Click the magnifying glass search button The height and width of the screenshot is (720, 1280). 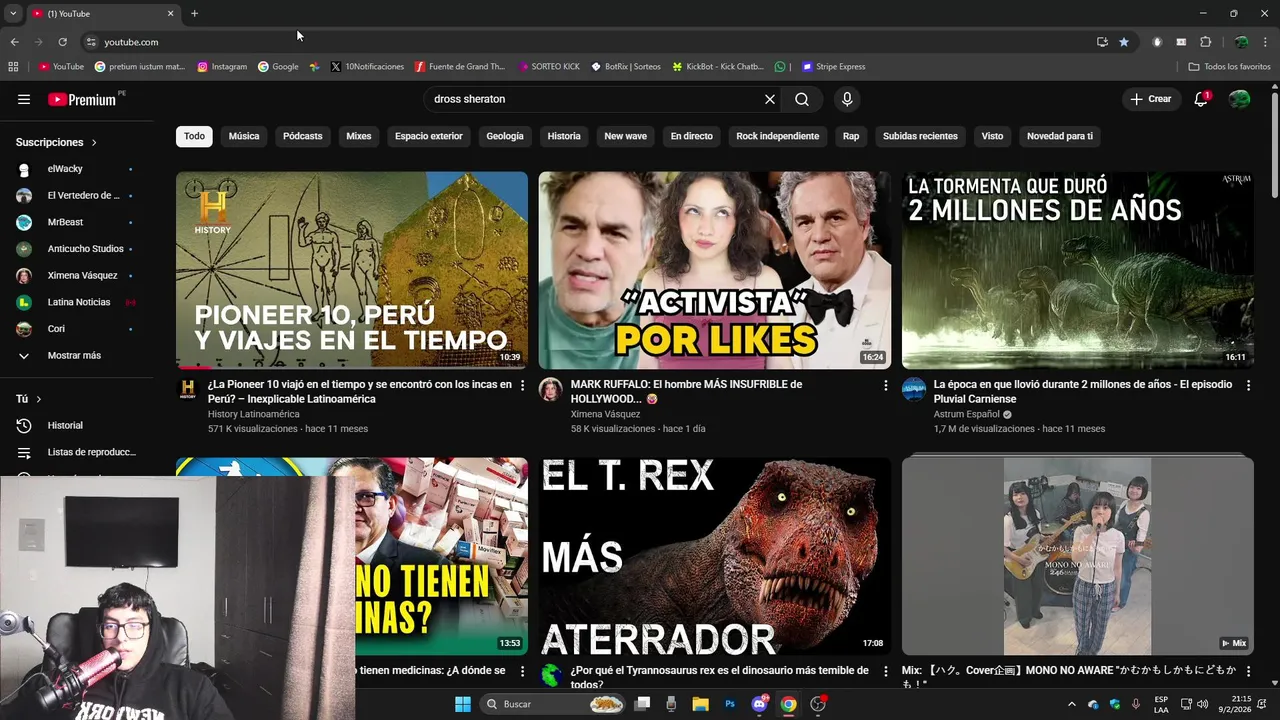802,99
